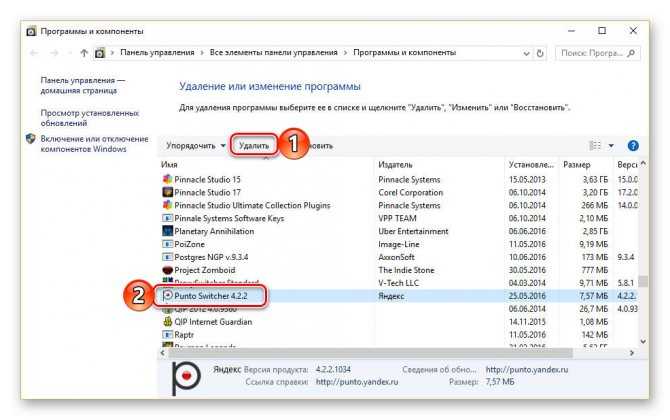Sort by the Размер column header

(x=576, y=164)
